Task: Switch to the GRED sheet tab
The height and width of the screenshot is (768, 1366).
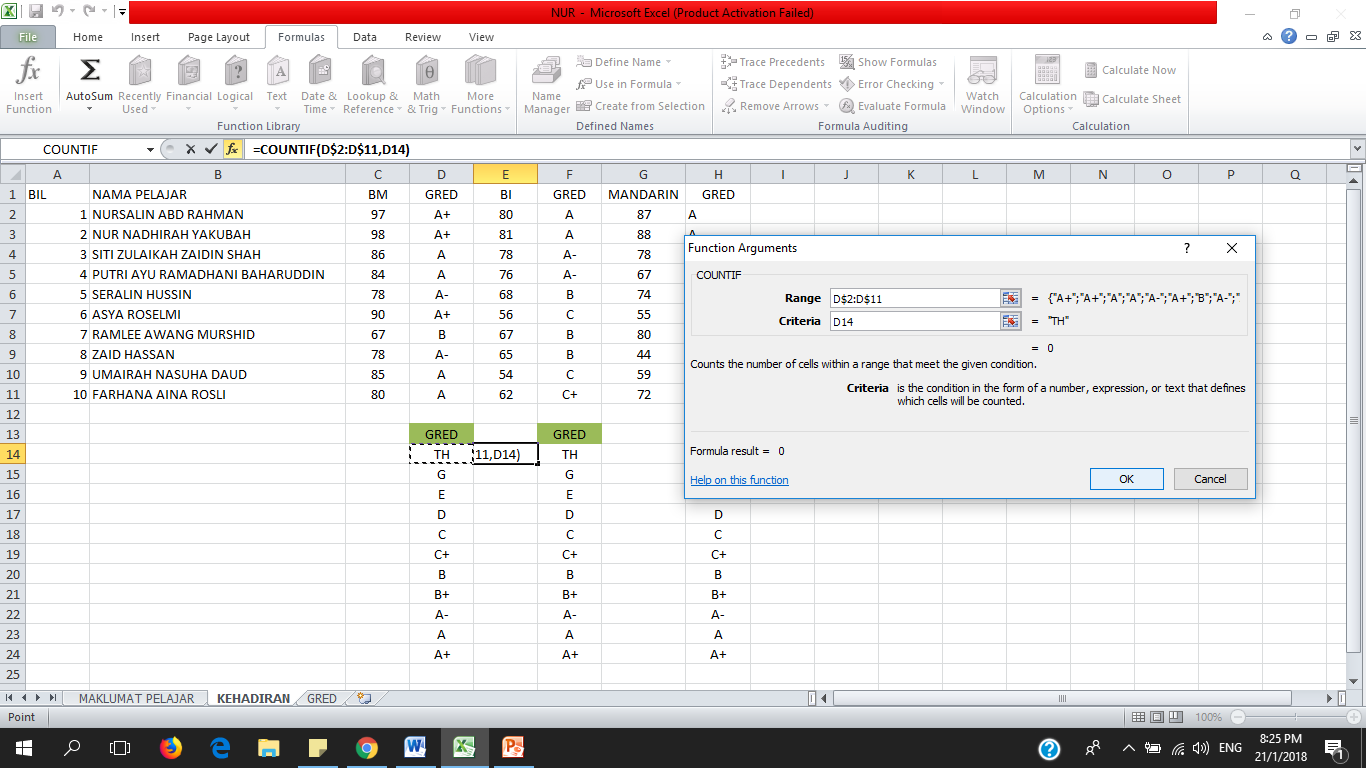Action: click(320, 699)
